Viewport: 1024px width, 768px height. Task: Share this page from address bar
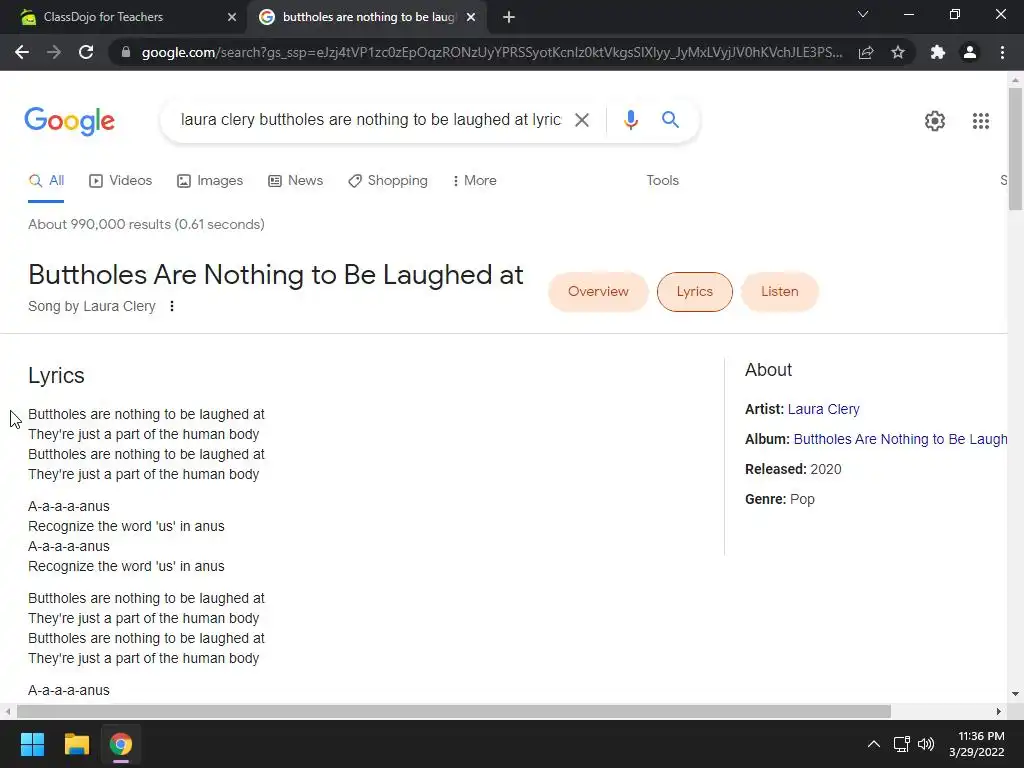click(866, 52)
